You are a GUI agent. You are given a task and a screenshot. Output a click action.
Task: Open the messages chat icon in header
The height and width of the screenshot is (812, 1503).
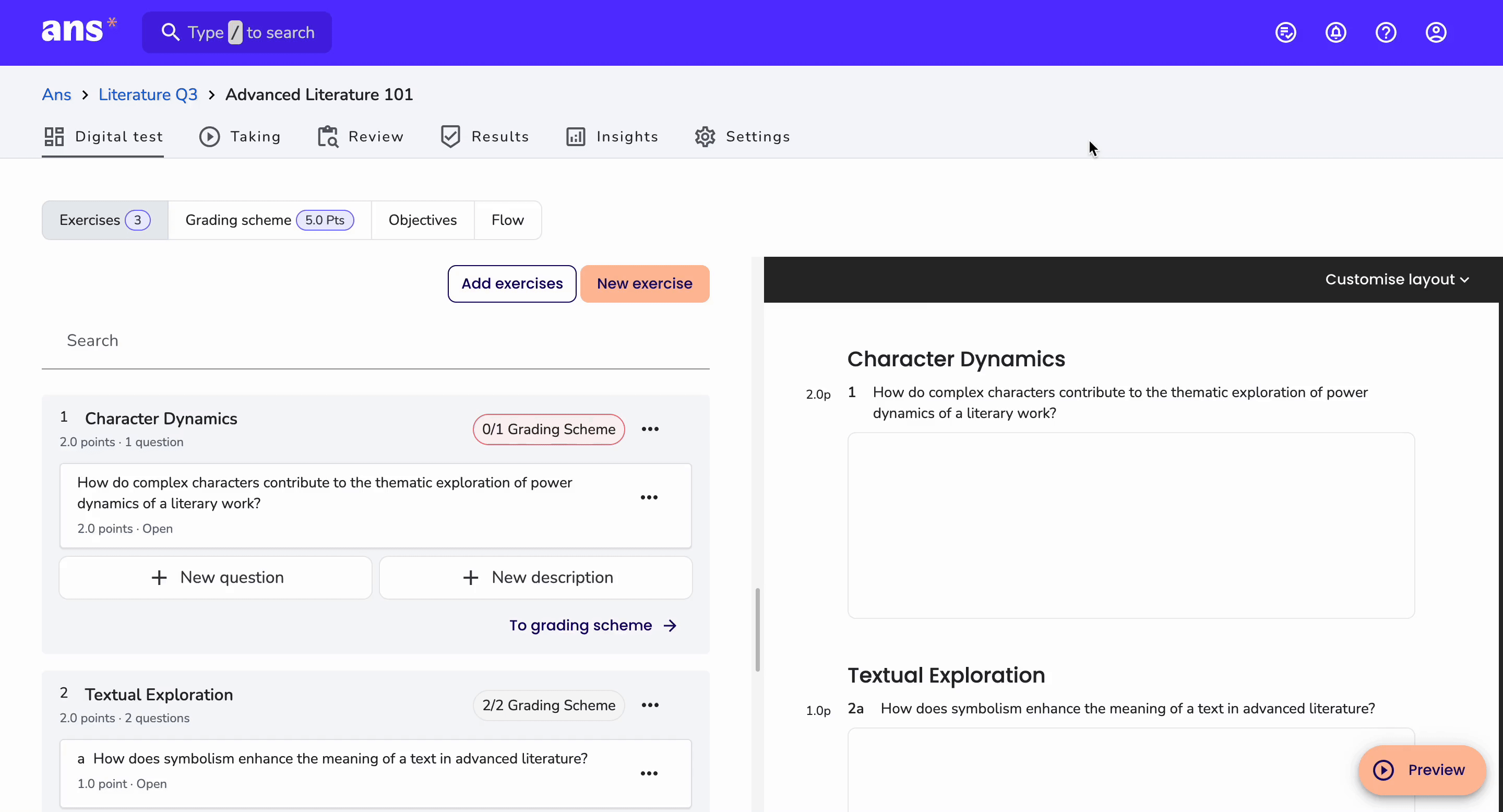point(1285,33)
